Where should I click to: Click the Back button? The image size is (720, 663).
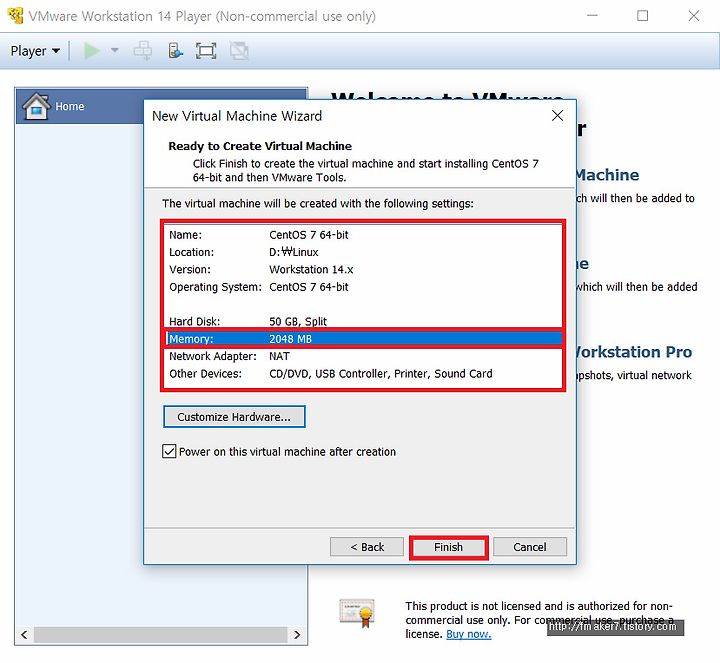point(366,547)
